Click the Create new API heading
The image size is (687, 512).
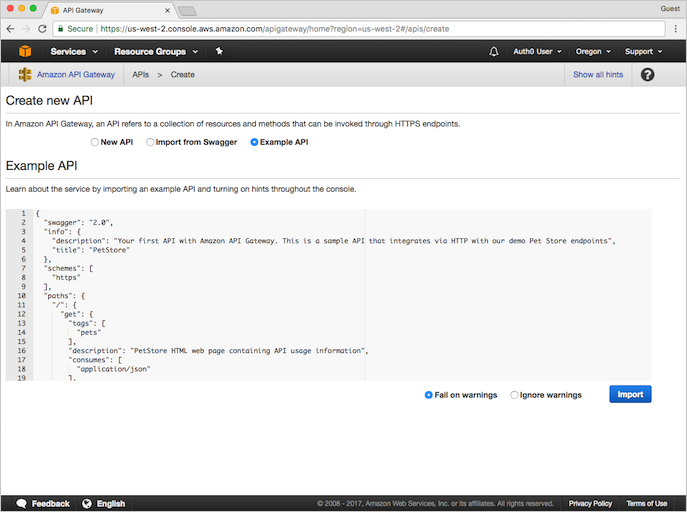49,101
